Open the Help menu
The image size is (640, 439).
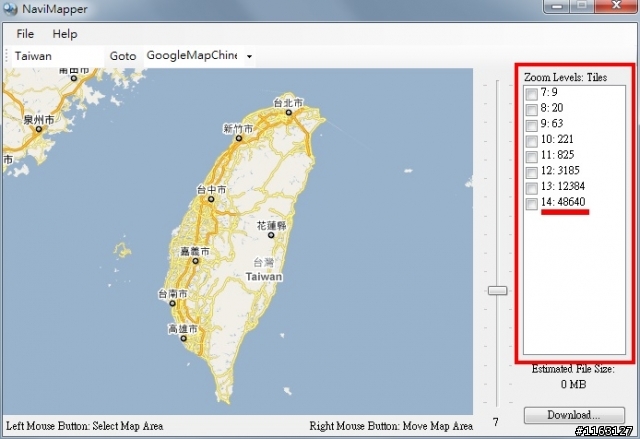pyautogui.click(x=64, y=34)
